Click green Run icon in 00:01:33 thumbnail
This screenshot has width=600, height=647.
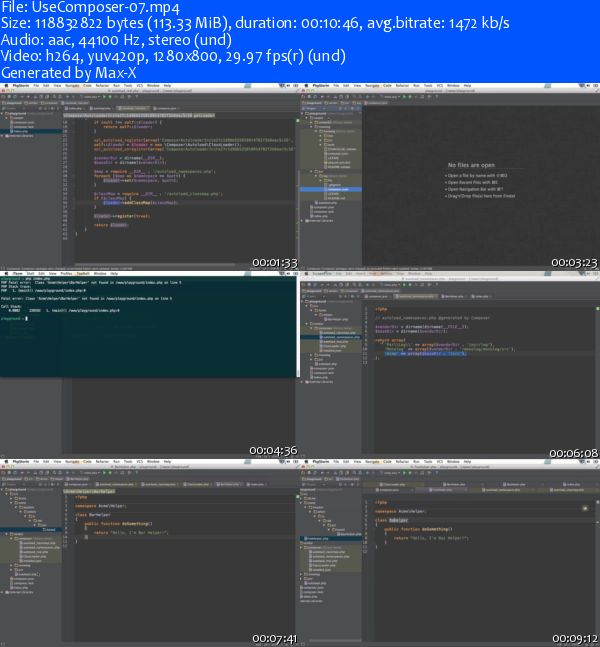(104, 97)
